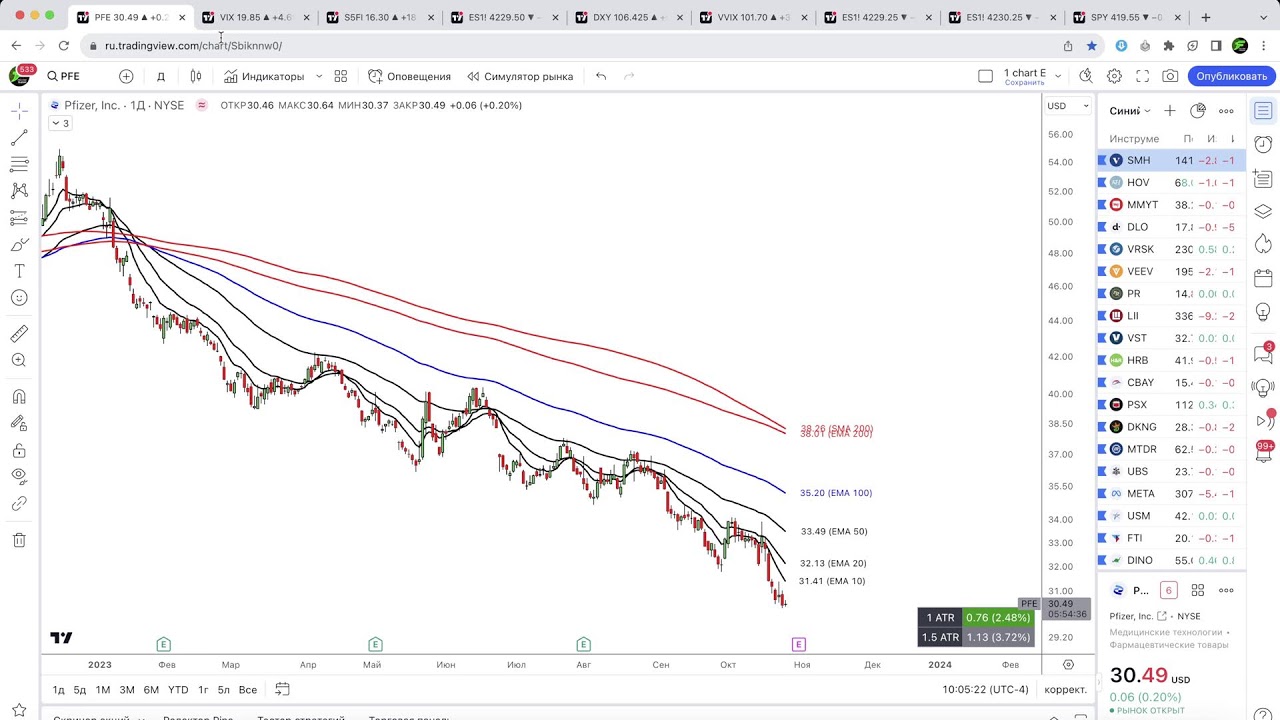
Task: Click the trash remove drawings icon
Action: pyautogui.click(x=19, y=540)
